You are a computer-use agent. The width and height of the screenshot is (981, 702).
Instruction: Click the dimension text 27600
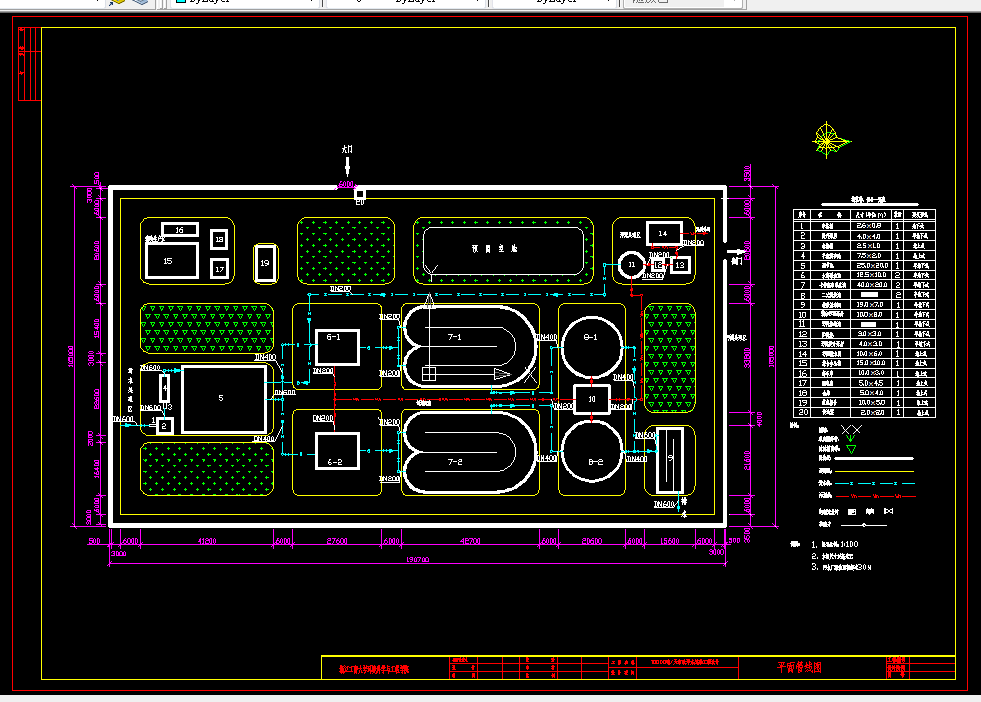(337, 541)
